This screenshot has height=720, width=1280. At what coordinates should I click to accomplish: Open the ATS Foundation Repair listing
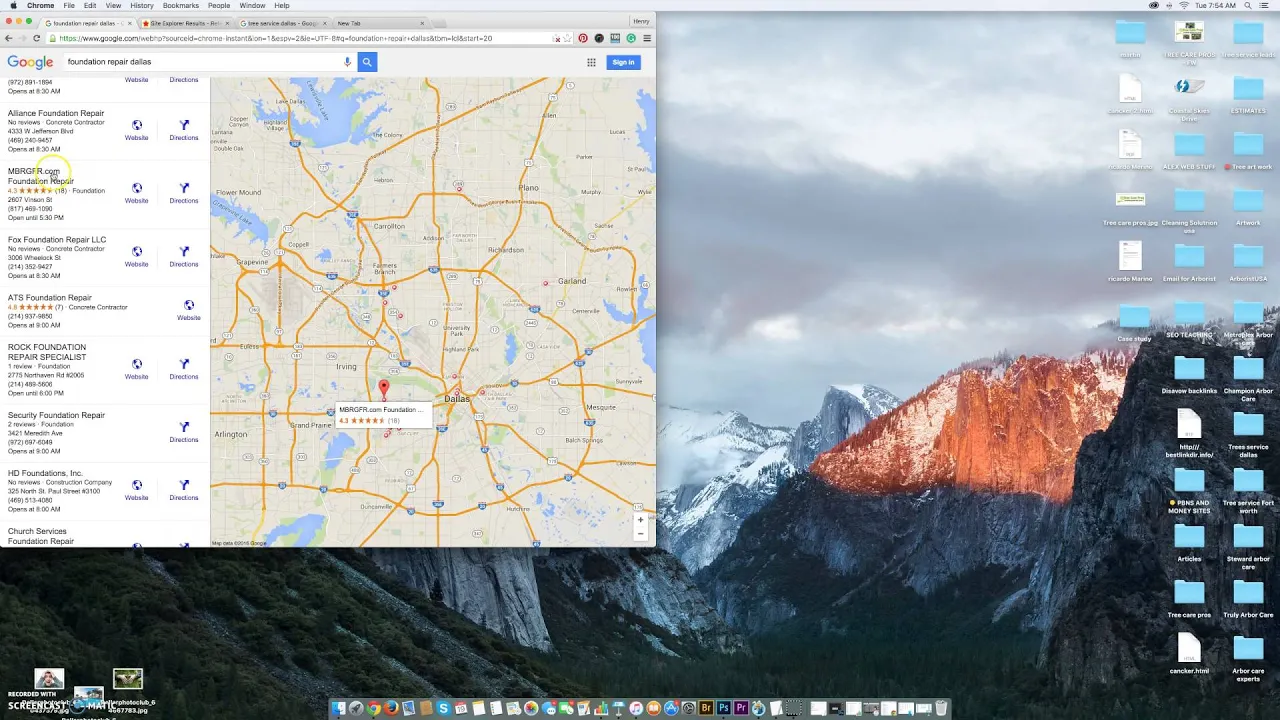pos(50,298)
